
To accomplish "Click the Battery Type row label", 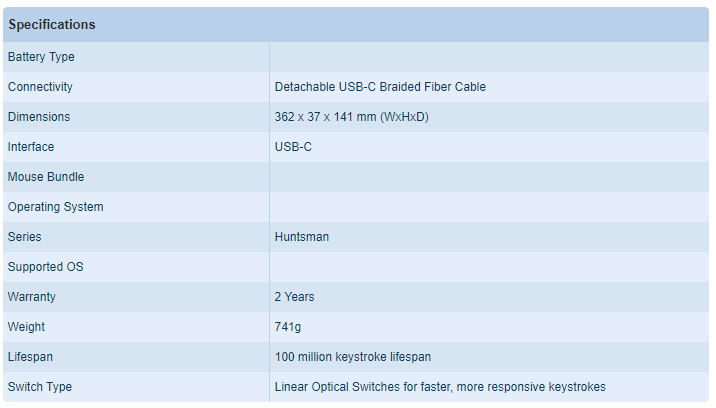I will pyautogui.click(x=41, y=57).
